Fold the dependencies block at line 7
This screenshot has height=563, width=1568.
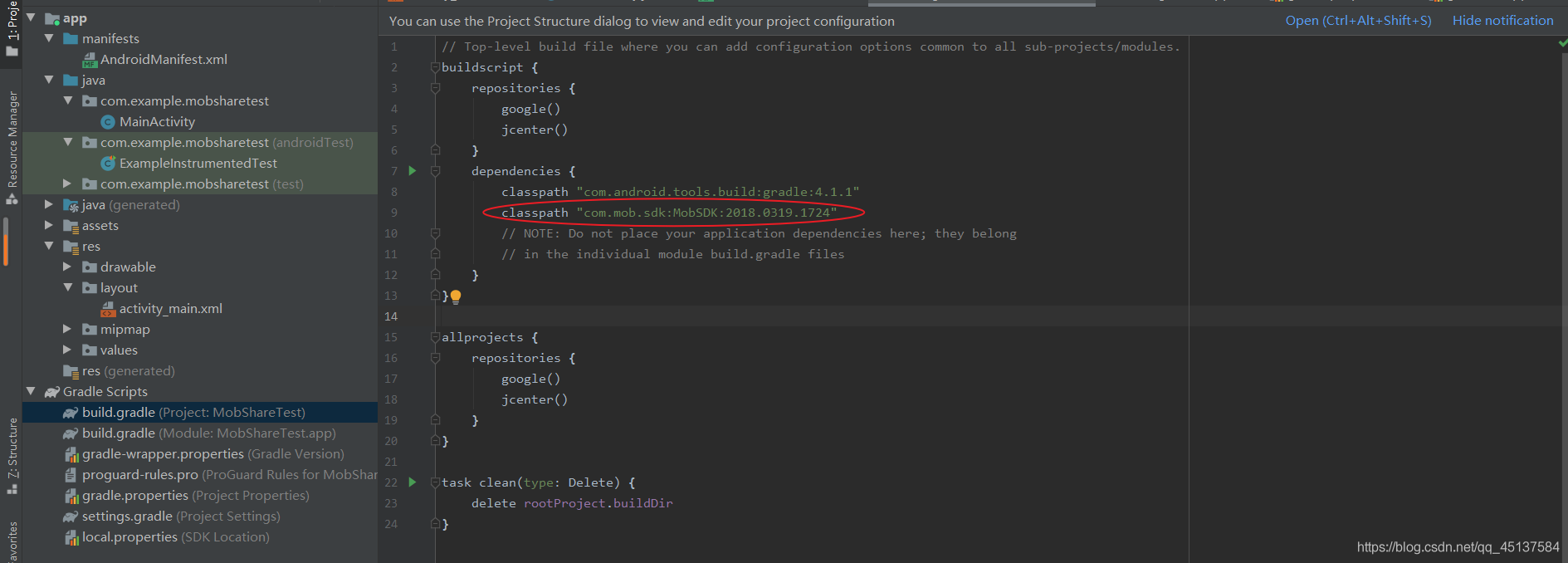(435, 171)
